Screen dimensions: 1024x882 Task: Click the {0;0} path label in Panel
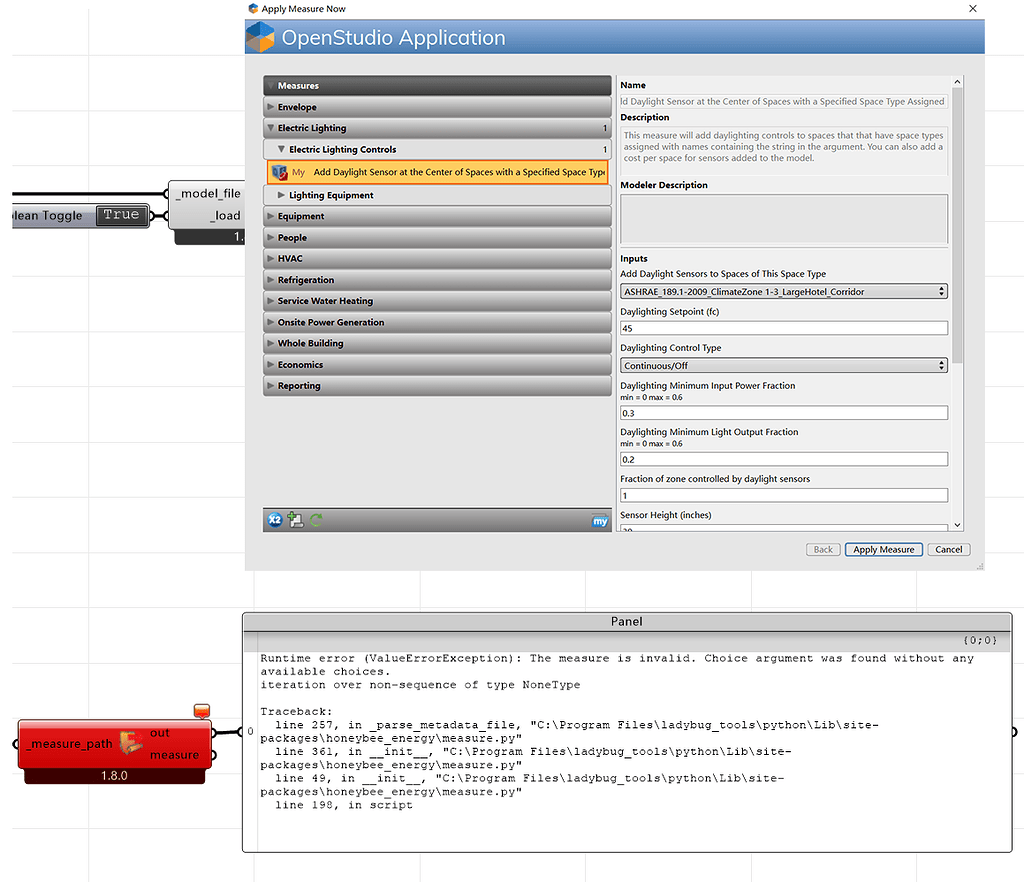980,640
